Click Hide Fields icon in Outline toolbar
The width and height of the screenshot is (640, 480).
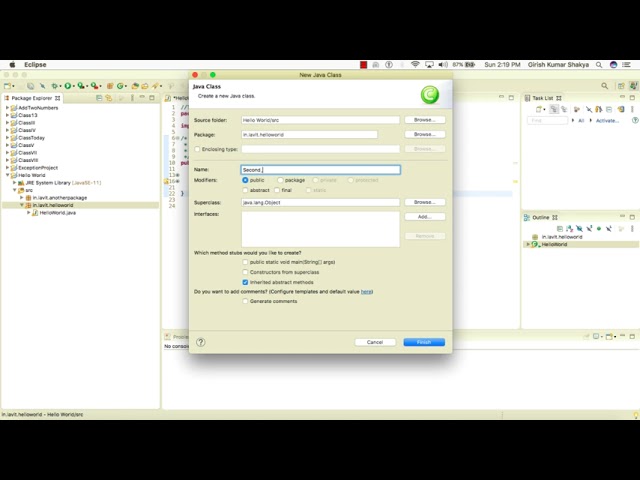579,229
